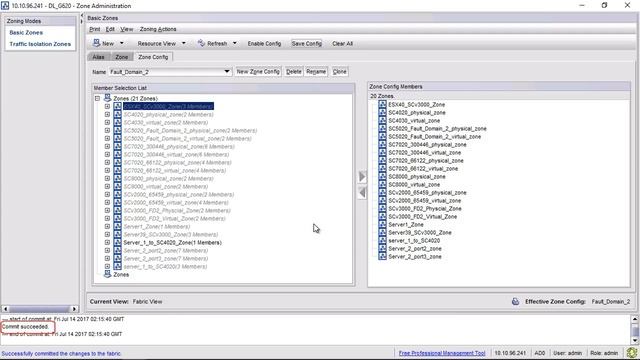Screen dimensions: 640x360
Task: Click the Clear All button
Action: point(342,43)
